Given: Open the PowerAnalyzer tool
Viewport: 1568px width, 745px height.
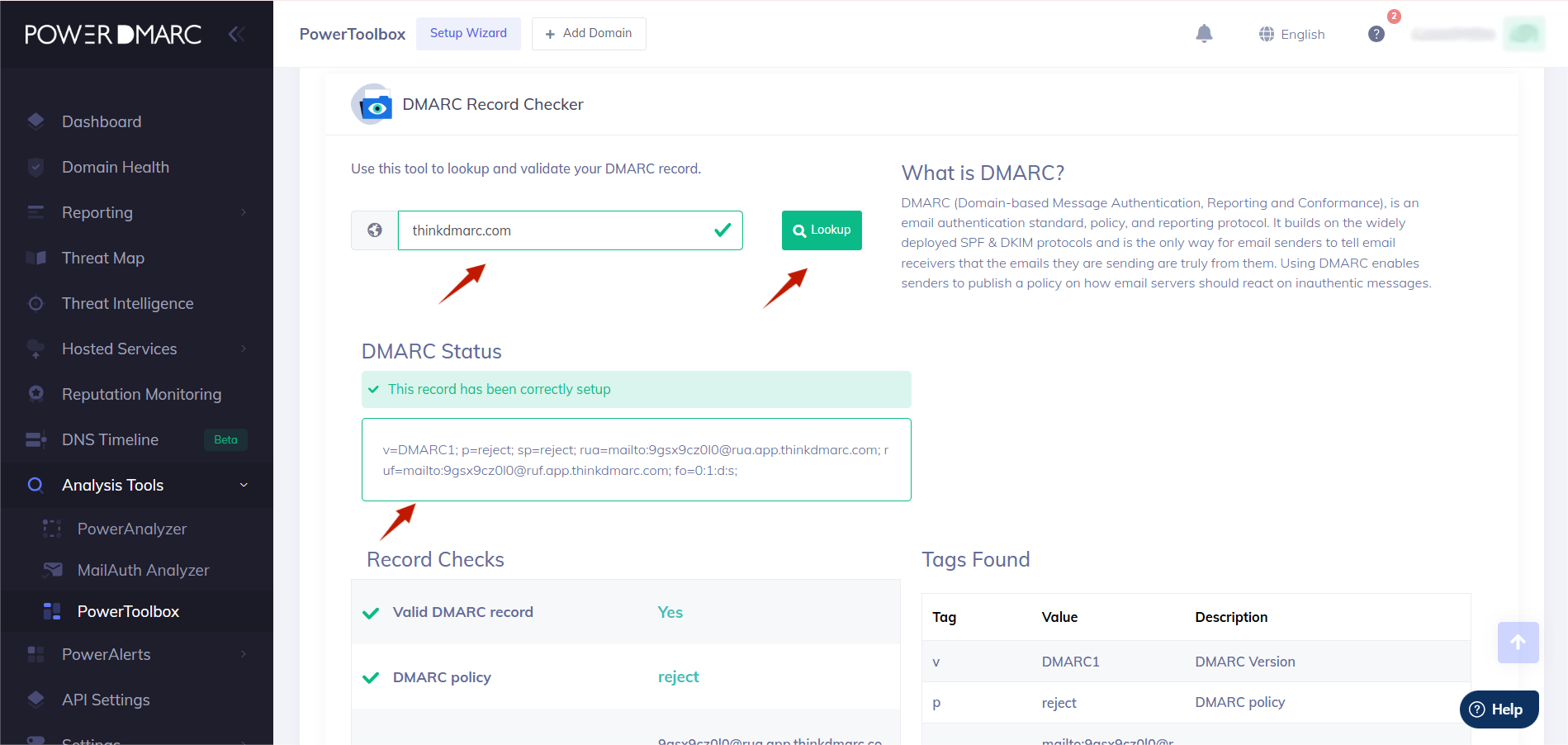Looking at the screenshot, I should (131, 529).
